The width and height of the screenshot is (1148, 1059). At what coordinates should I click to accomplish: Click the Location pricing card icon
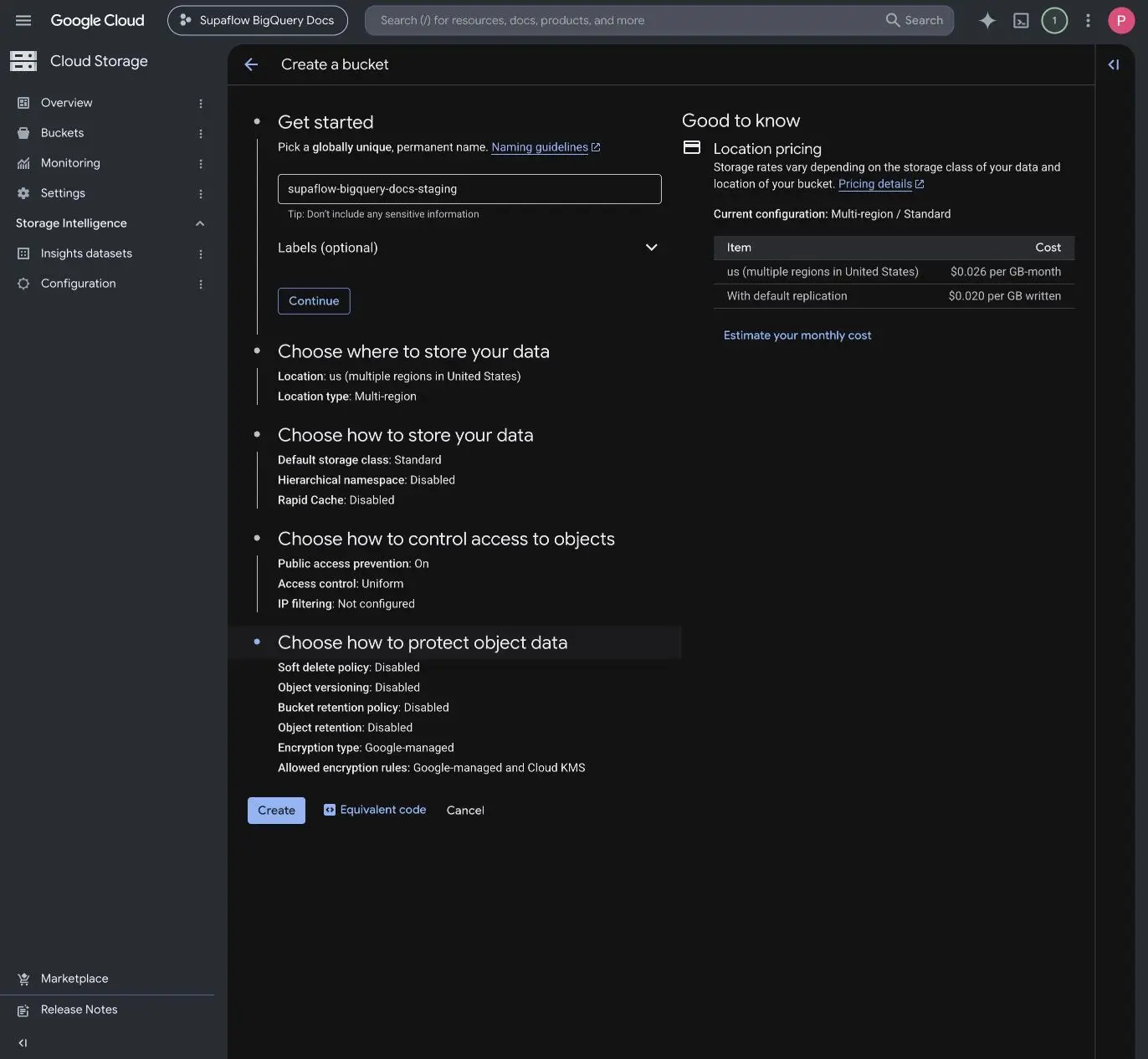click(x=692, y=147)
